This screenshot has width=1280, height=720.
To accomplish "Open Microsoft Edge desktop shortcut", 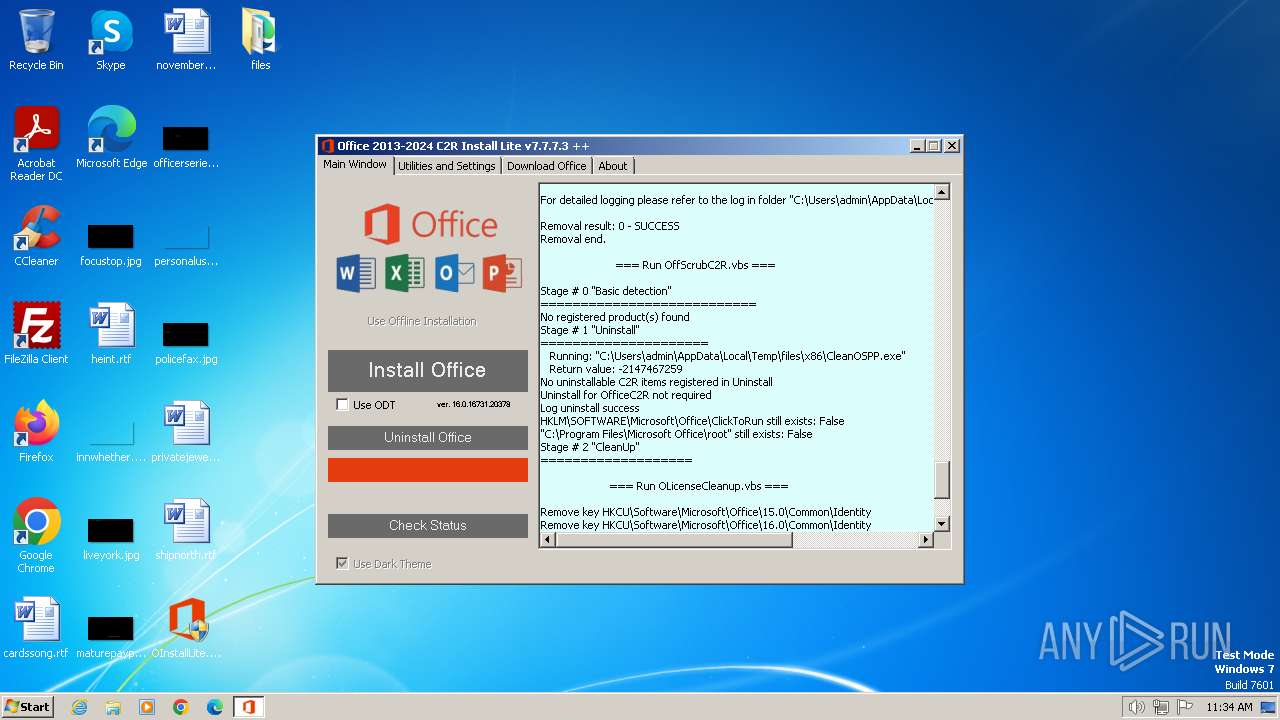I will pos(111,138).
